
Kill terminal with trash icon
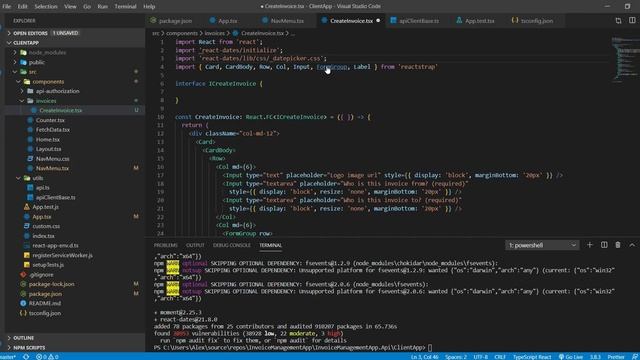[x=618, y=245]
